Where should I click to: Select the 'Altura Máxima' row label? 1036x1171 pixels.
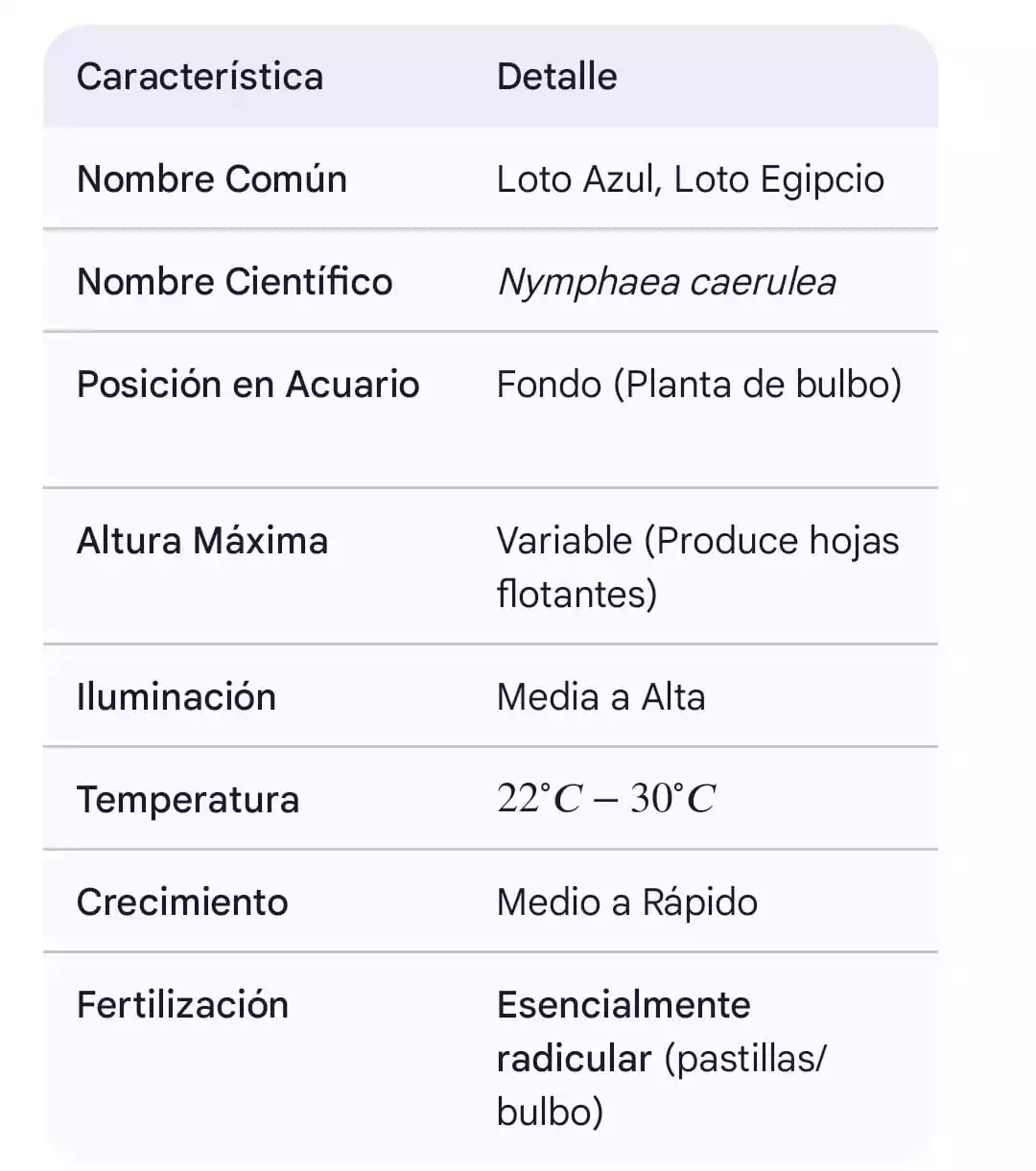(201, 541)
